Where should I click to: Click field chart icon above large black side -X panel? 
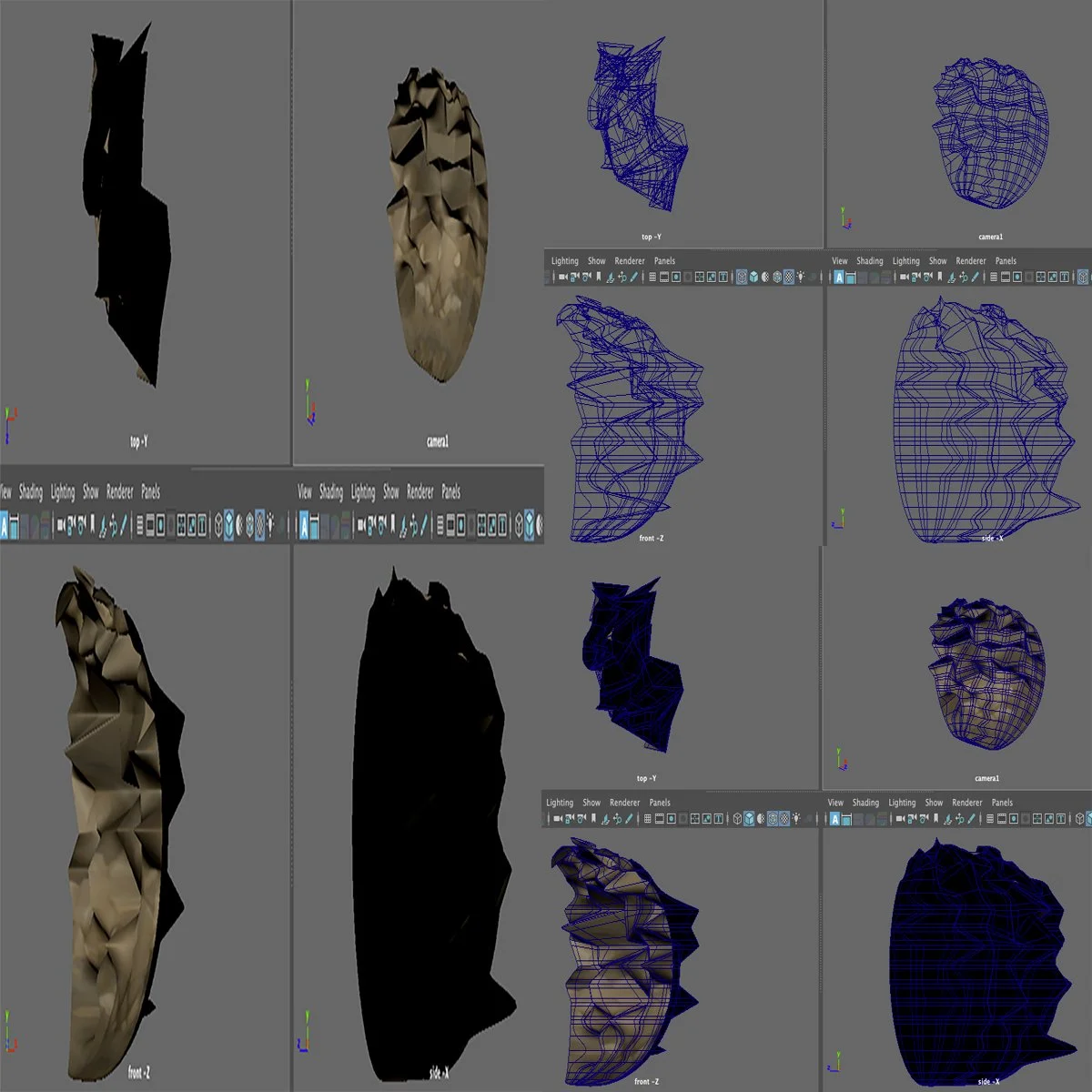[480, 525]
